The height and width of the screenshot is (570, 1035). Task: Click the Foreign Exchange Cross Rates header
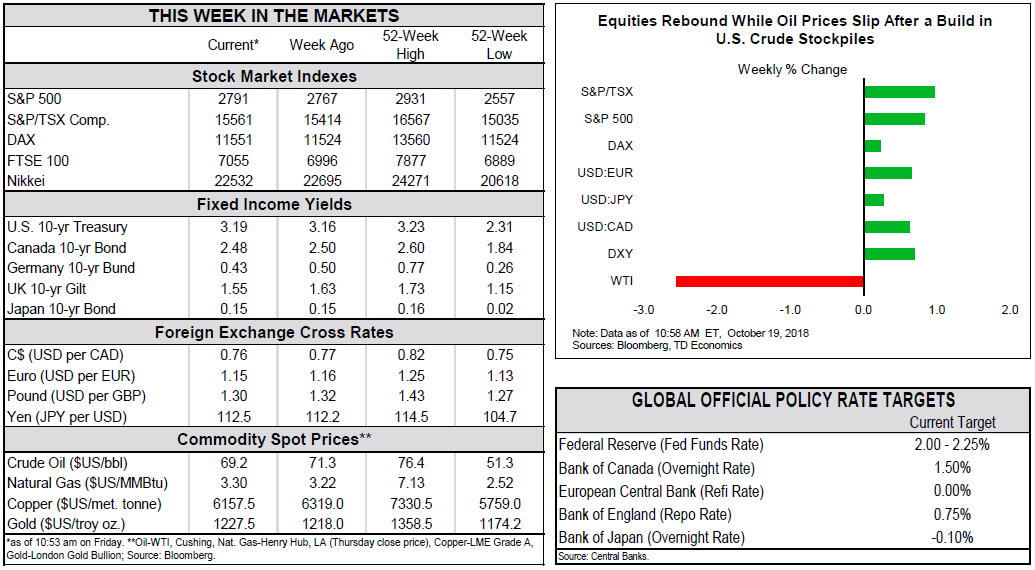[274, 333]
